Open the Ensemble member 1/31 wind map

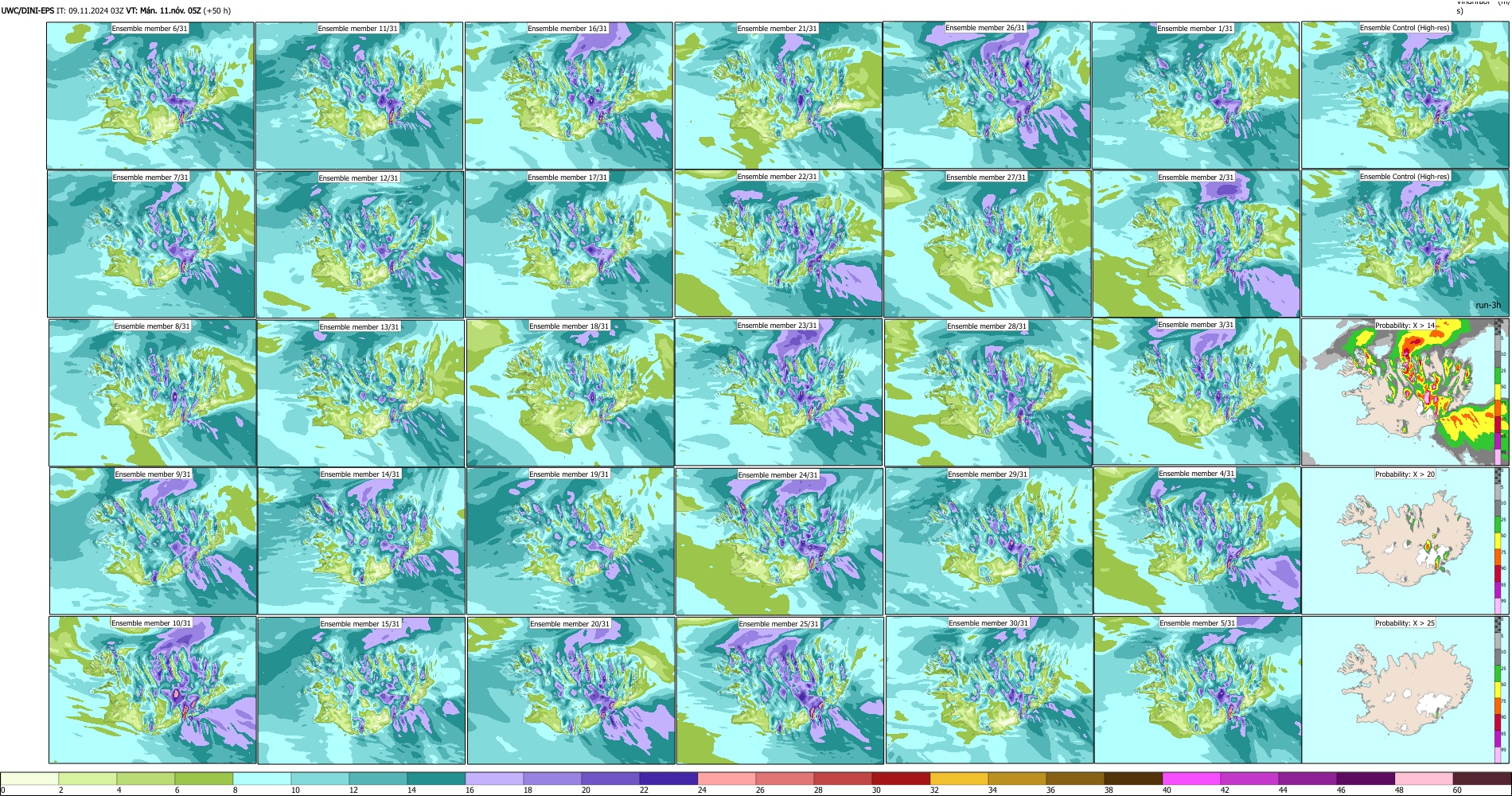(1195, 96)
